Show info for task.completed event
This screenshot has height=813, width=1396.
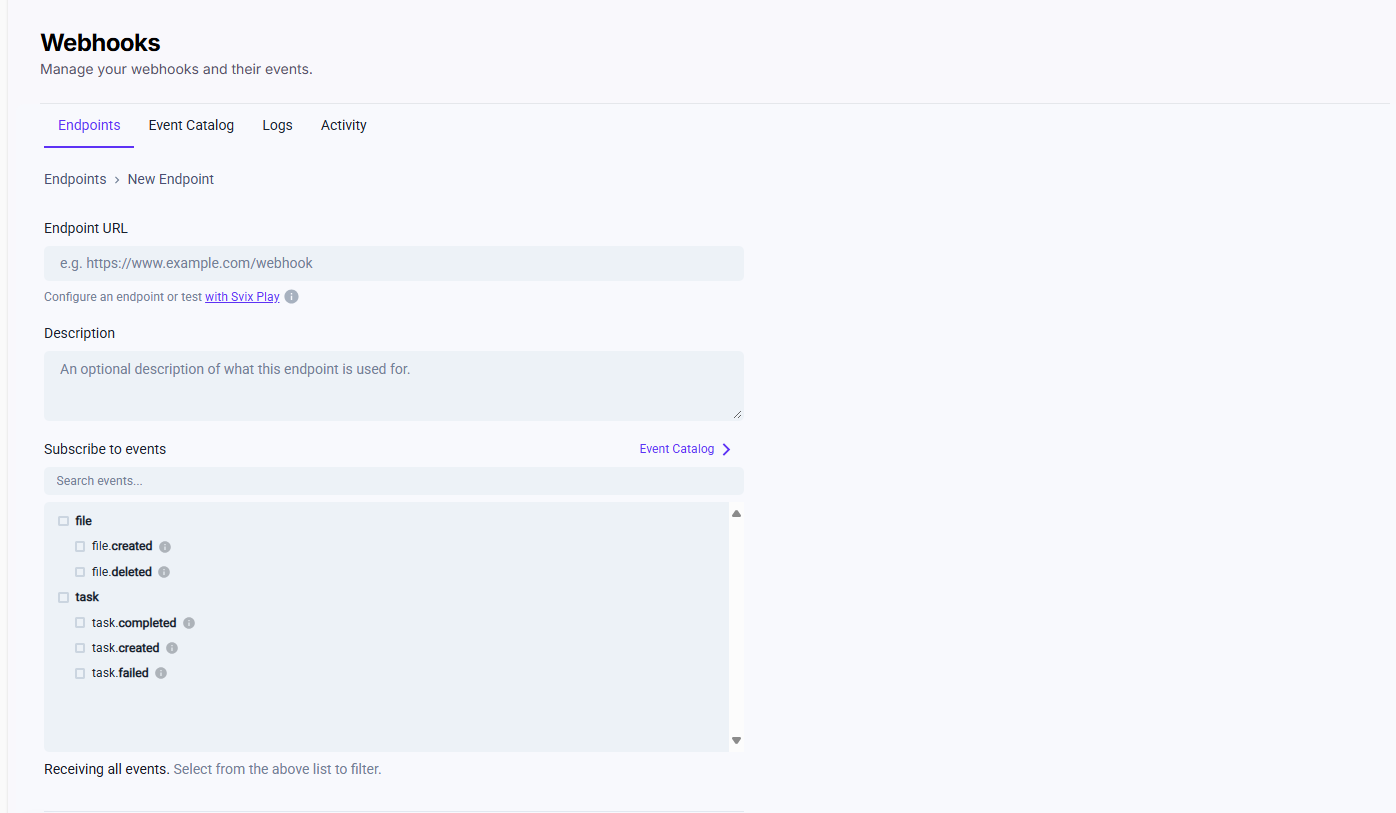click(x=189, y=623)
